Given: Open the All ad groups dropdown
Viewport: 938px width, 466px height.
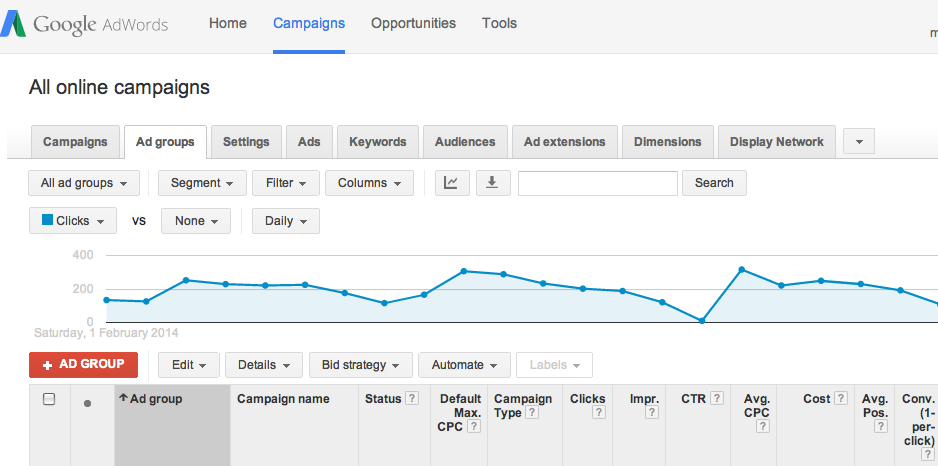Looking at the screenshot, I should (84, 183).
